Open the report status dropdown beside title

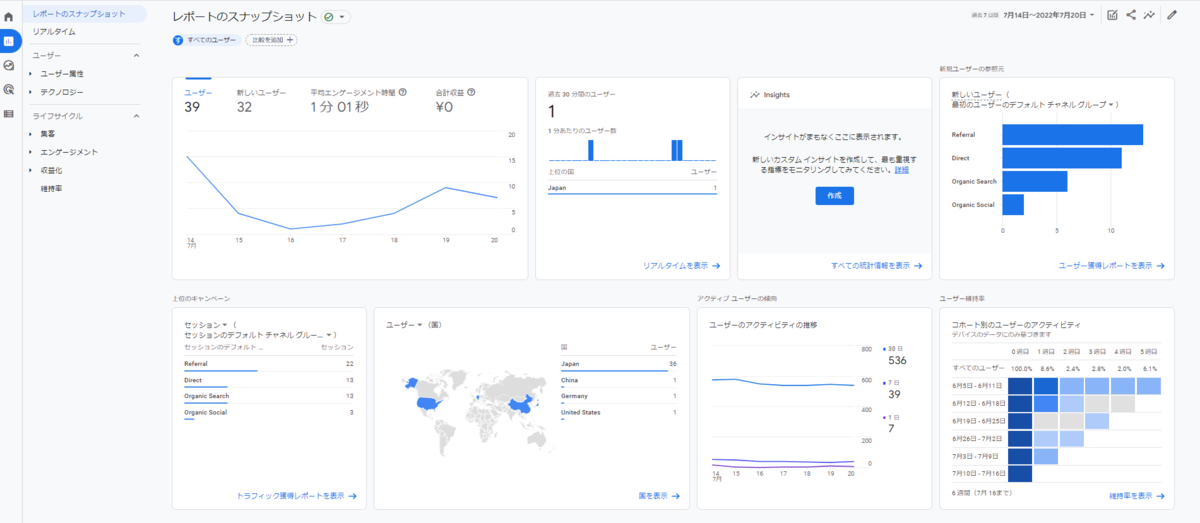pos(336,17)
